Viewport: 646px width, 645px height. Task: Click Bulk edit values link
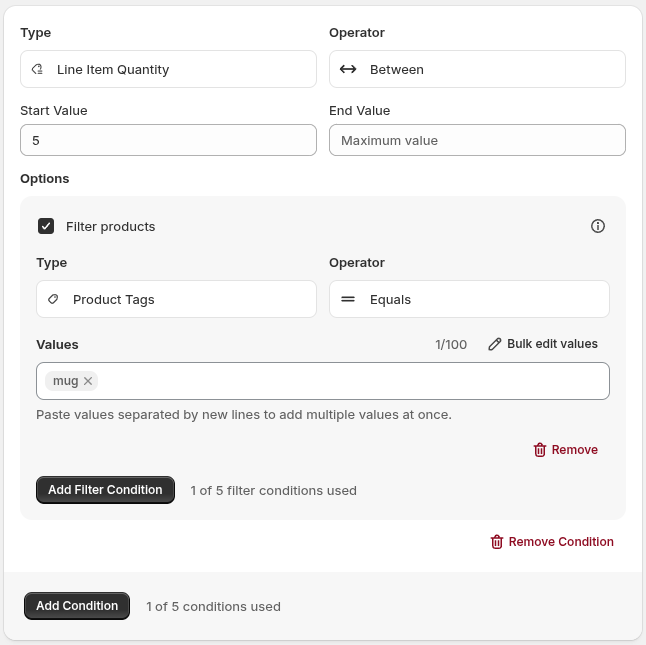(543, 344)
